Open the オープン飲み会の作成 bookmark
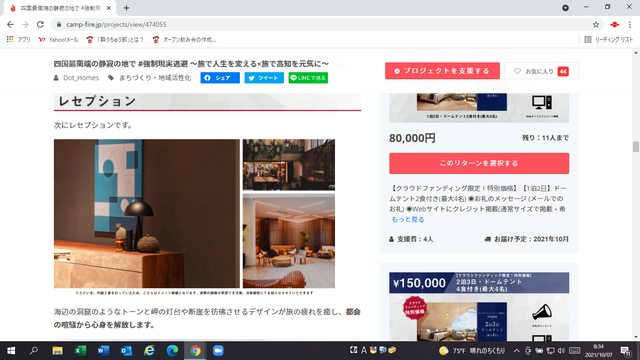 click(x=184, y=40)
